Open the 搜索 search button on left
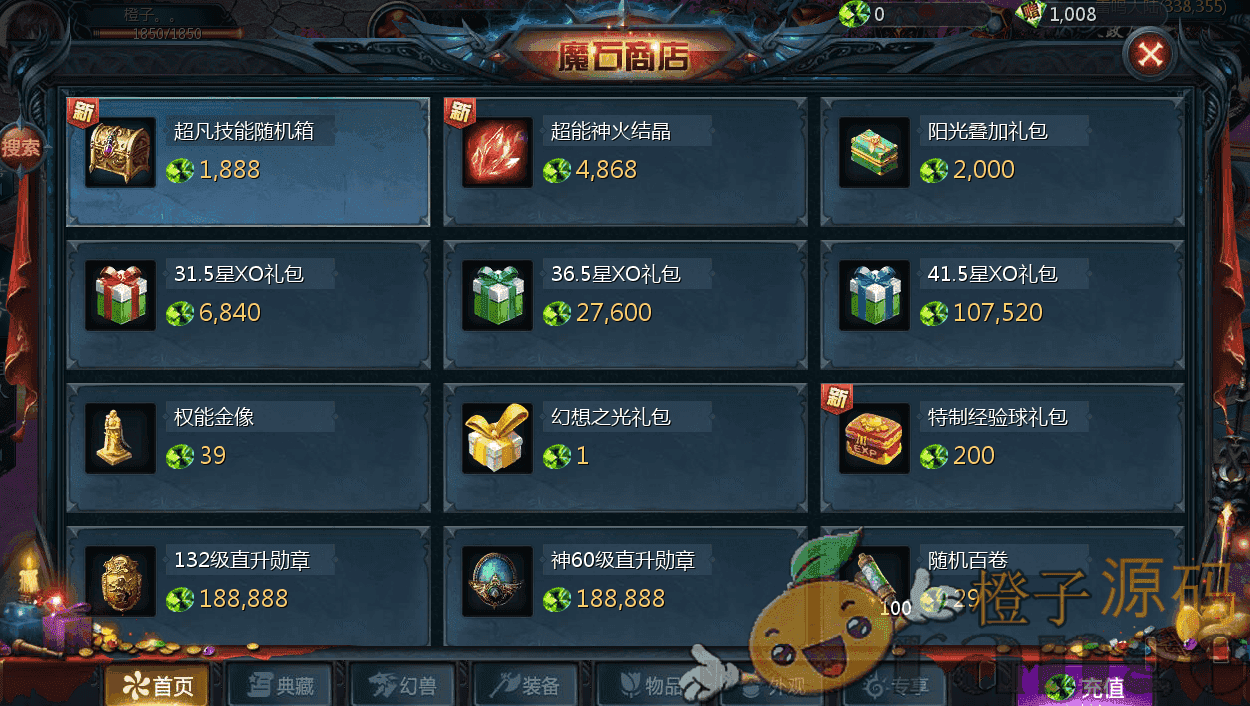 20,148
